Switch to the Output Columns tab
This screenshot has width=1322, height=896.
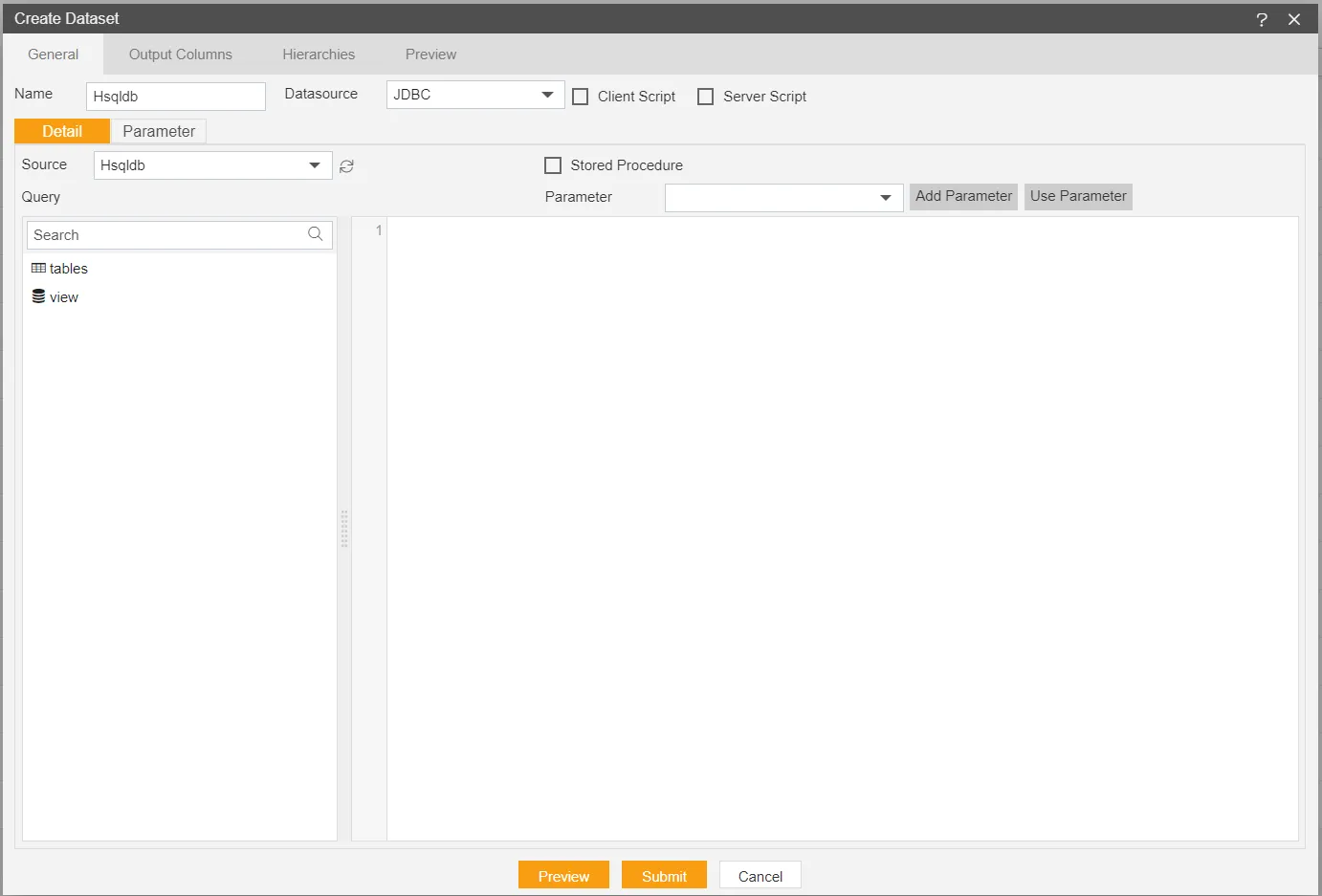[181, 55]
